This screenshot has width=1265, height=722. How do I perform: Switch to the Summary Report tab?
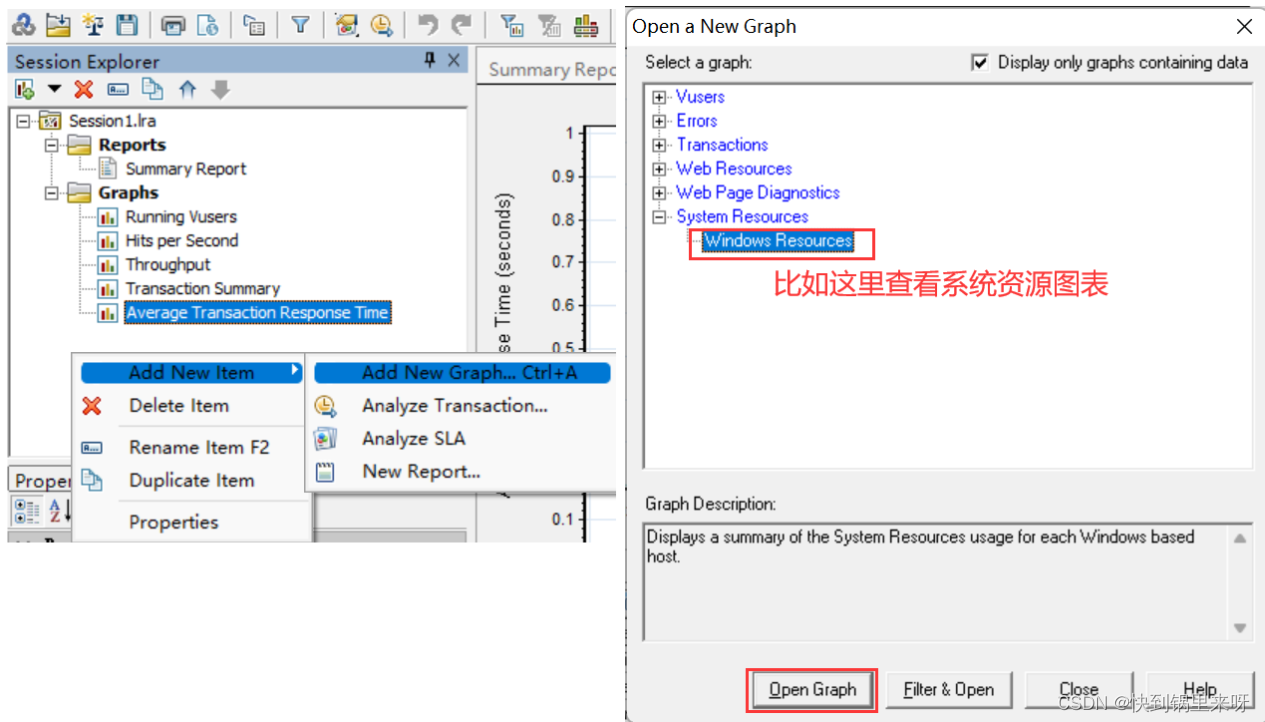(551, 70)
